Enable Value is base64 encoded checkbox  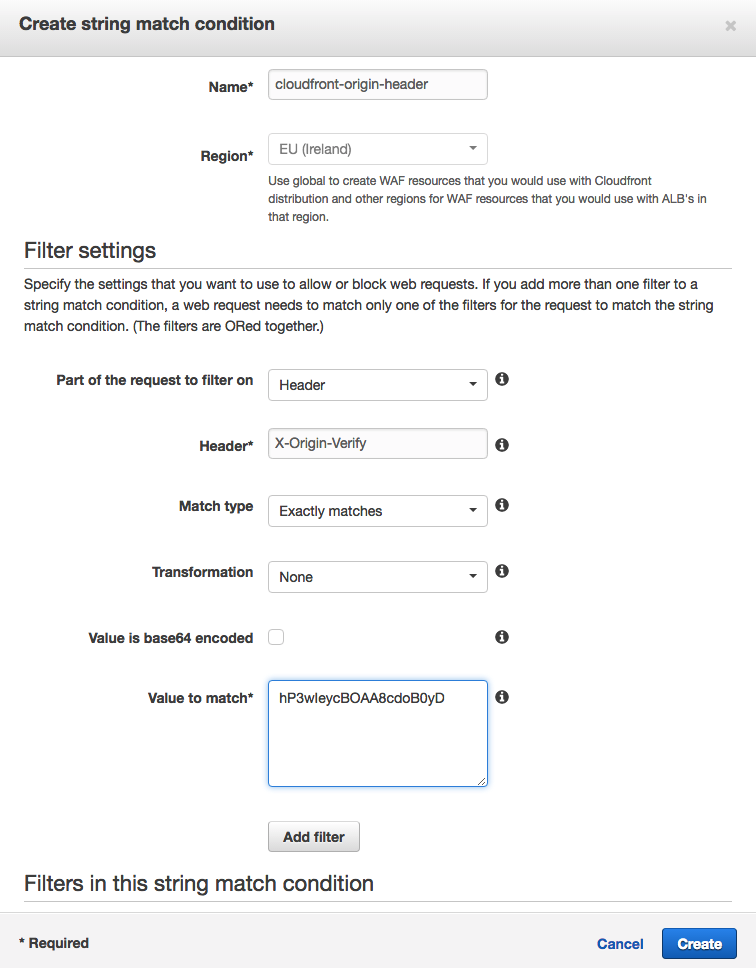point(276,637)
